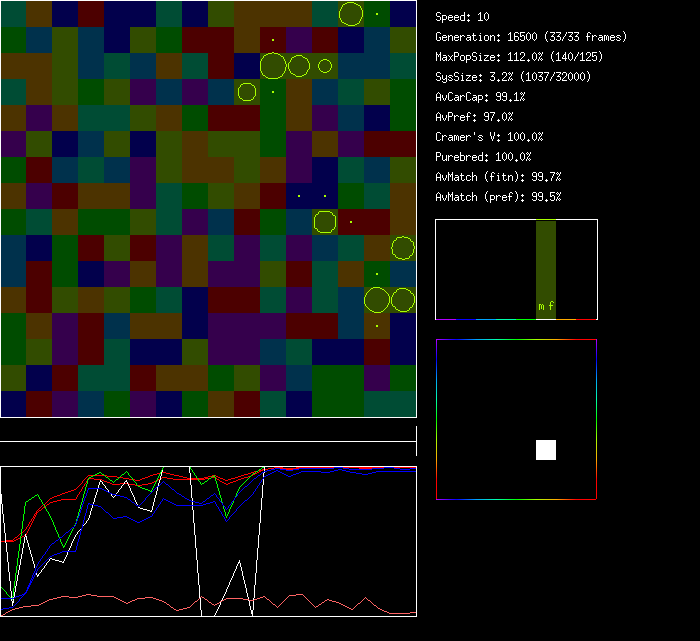This screenshot has width=700, height=641.
Task: Click the white square in the rainbow-bordered box
Action: click(x=545, y=450)
